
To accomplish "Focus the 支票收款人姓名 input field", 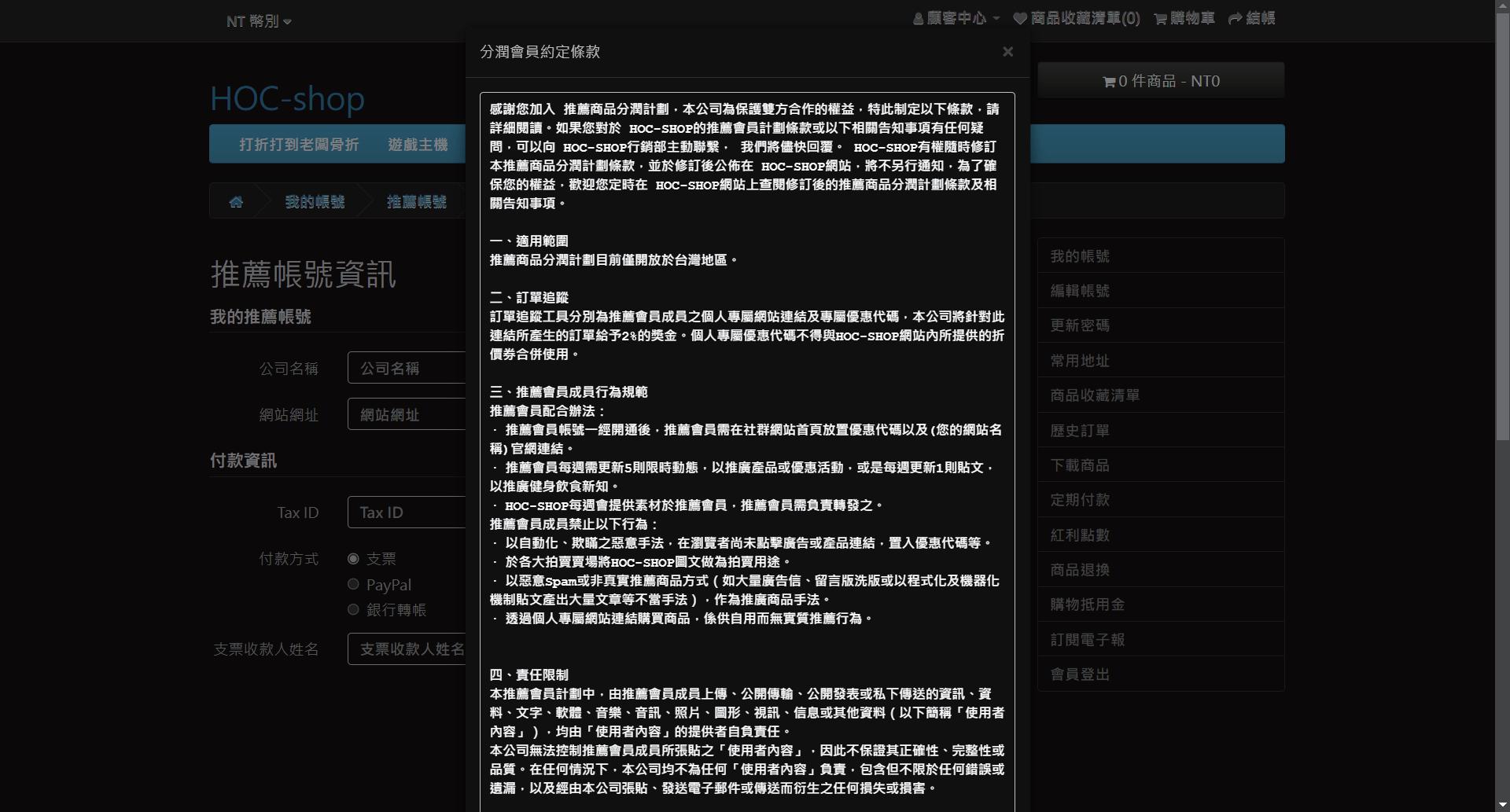I will click(407, 649).
